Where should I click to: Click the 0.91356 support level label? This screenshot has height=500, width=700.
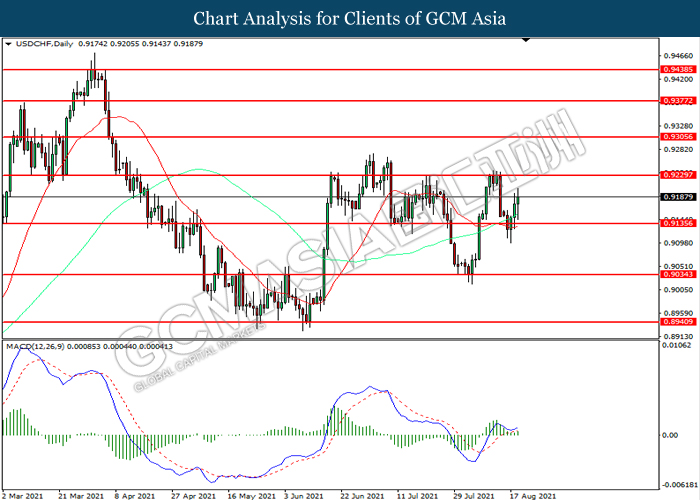click(678, 223)
